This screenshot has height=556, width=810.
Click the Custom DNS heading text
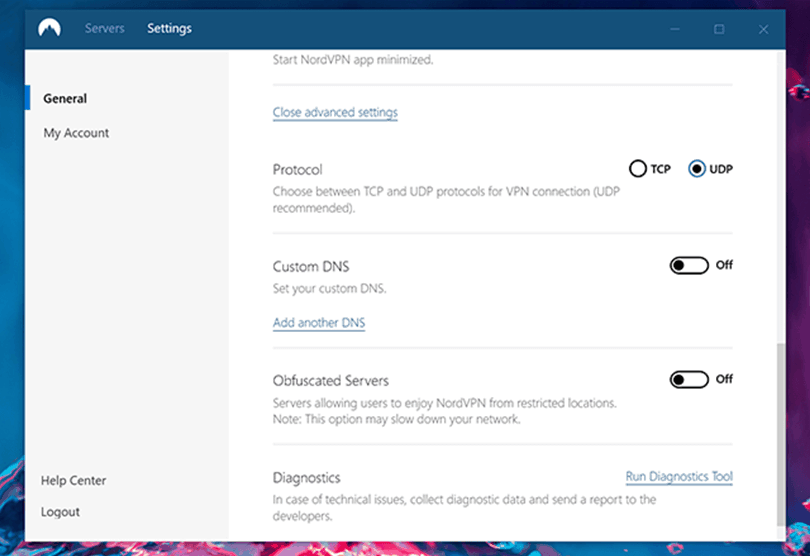(311, 267)
